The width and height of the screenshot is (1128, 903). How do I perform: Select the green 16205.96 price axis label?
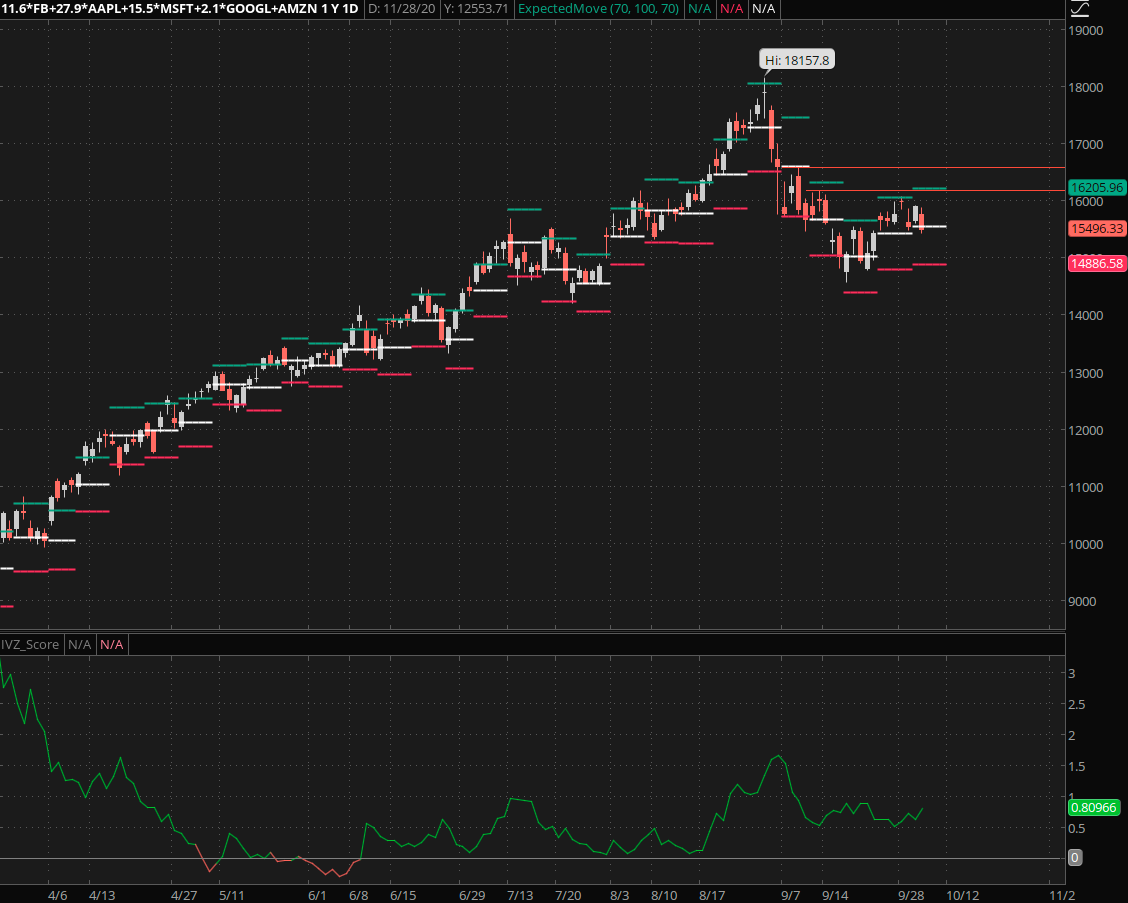click(x=1097, y=187)
